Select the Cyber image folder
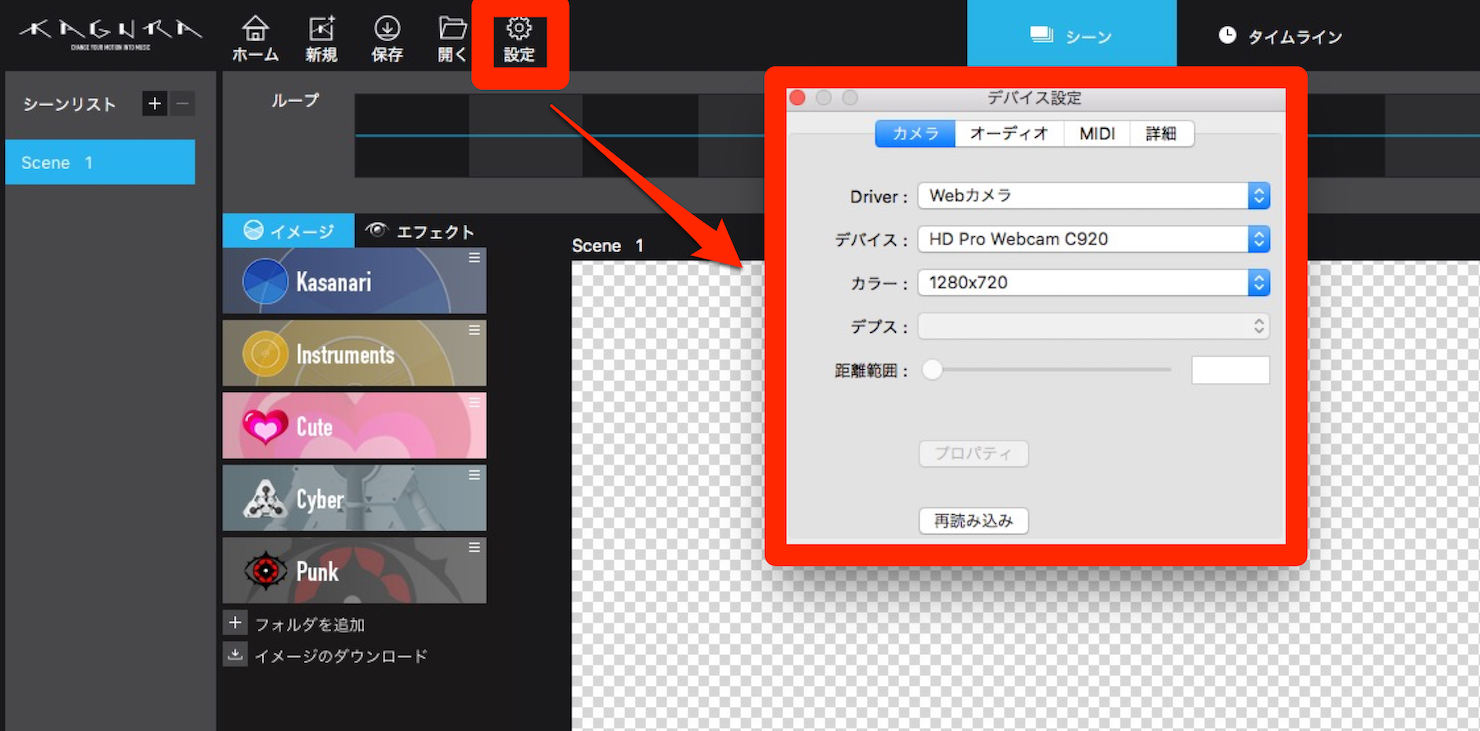 point(354,498)
